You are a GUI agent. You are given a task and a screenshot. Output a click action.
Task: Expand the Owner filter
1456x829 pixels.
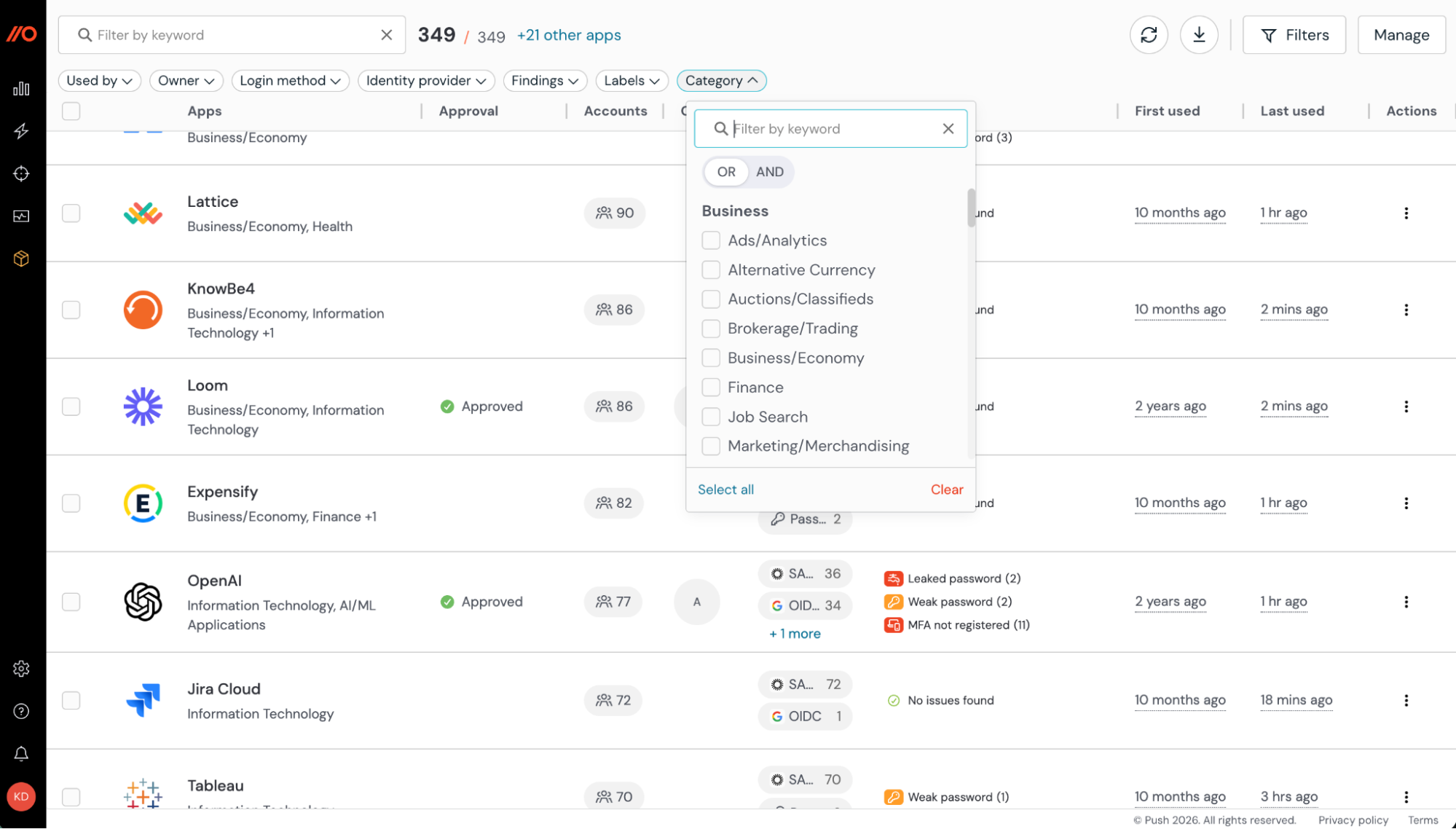click(x=186, y=81)
